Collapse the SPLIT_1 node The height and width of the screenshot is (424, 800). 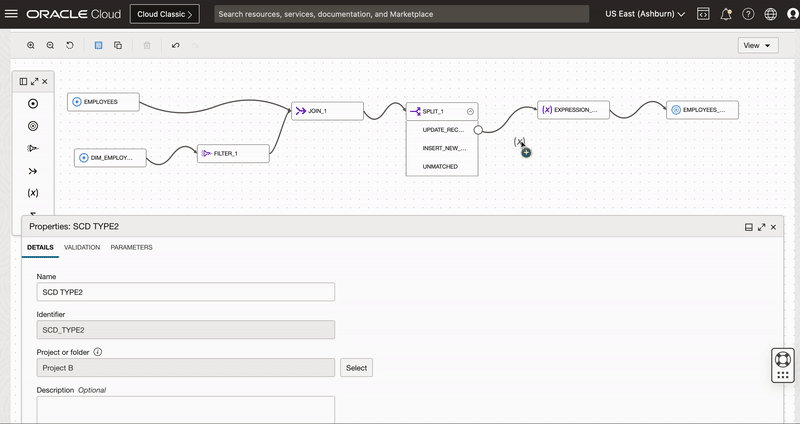[x=470, y=111]
